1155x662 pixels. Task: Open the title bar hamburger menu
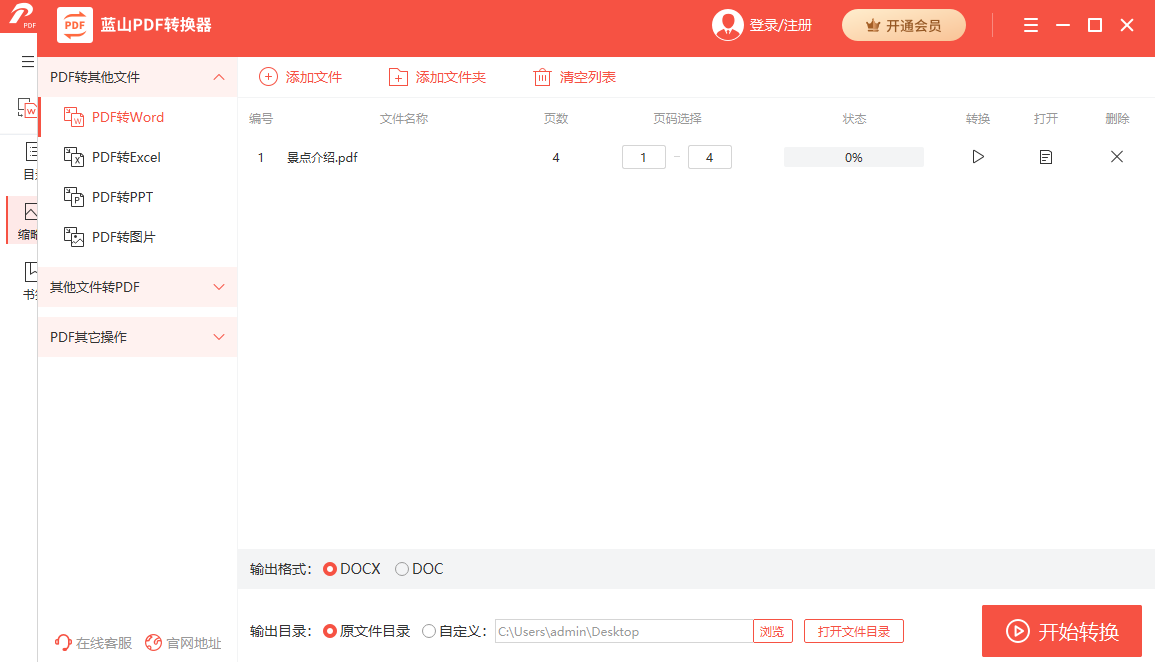click(x=1031, y=25)
